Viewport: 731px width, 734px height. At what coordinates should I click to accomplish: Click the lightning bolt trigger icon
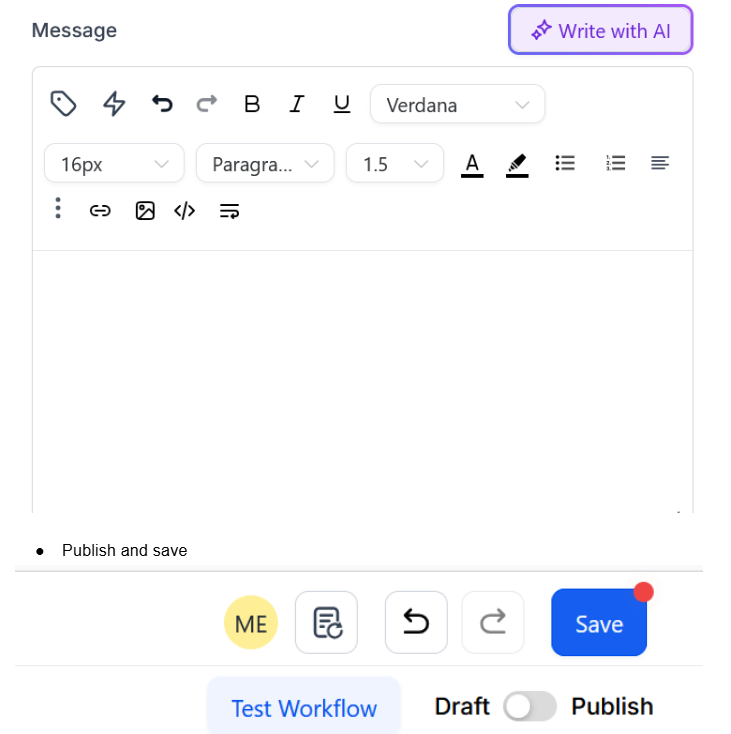[x=115, y=104]
